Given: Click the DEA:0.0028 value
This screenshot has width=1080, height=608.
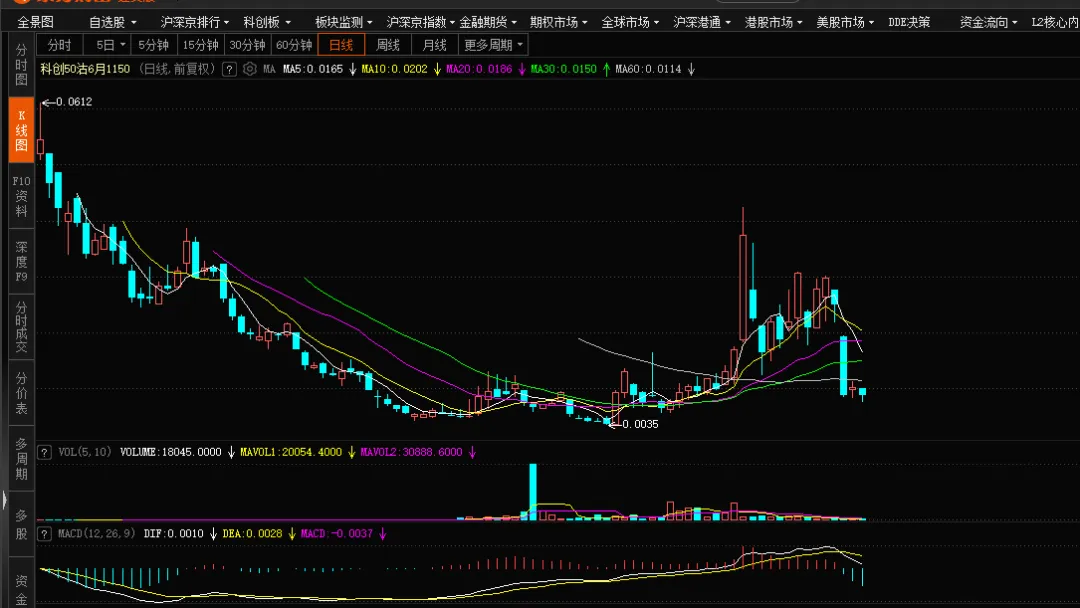Looking at the screenshot, I should (252, 534).
